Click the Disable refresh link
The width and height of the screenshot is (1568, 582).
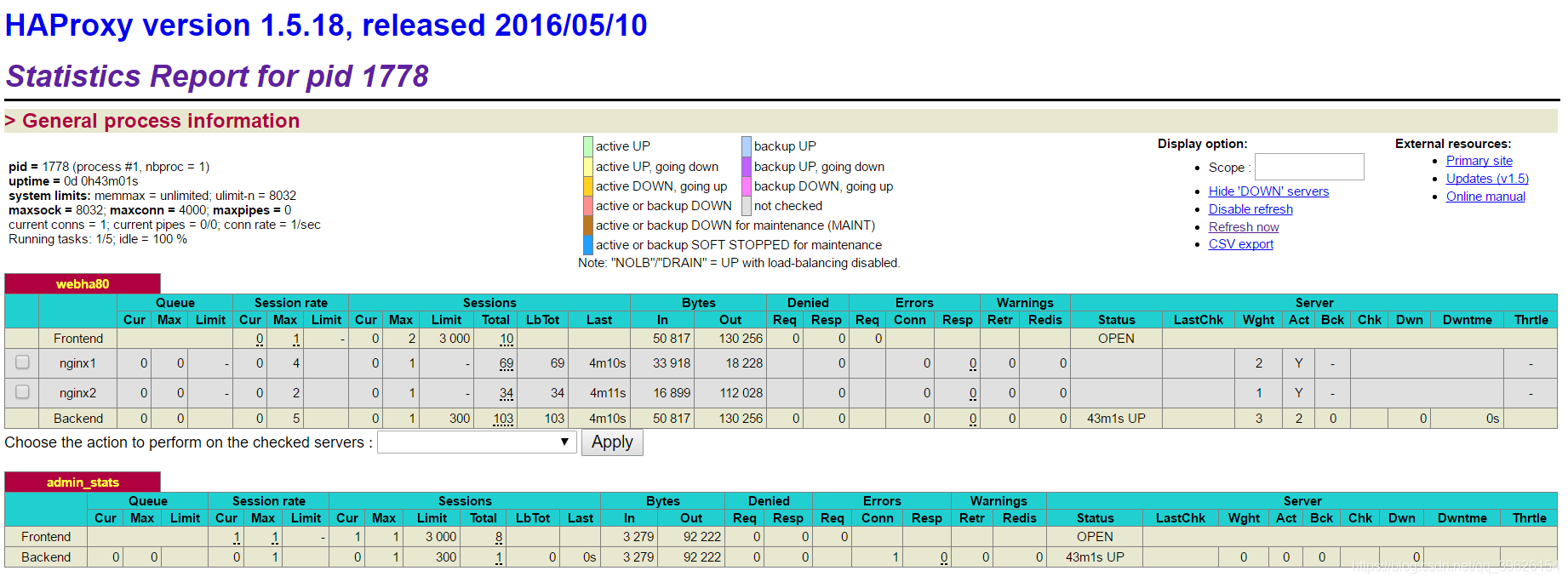[1250, 209]
